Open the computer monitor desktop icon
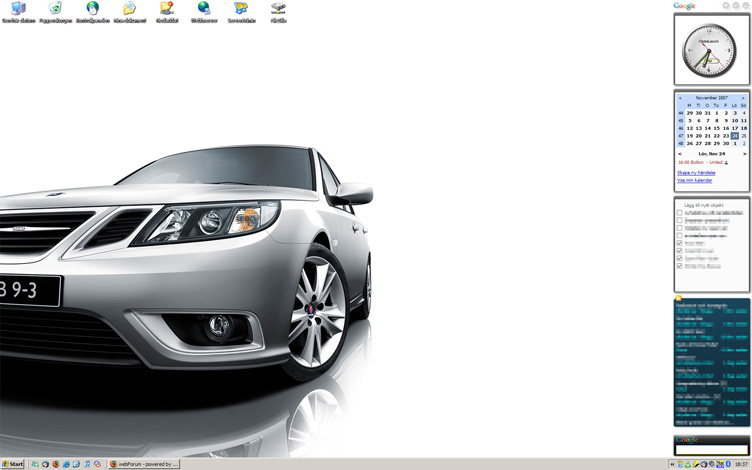Screen dimensions: 752x470 (18, 8)
